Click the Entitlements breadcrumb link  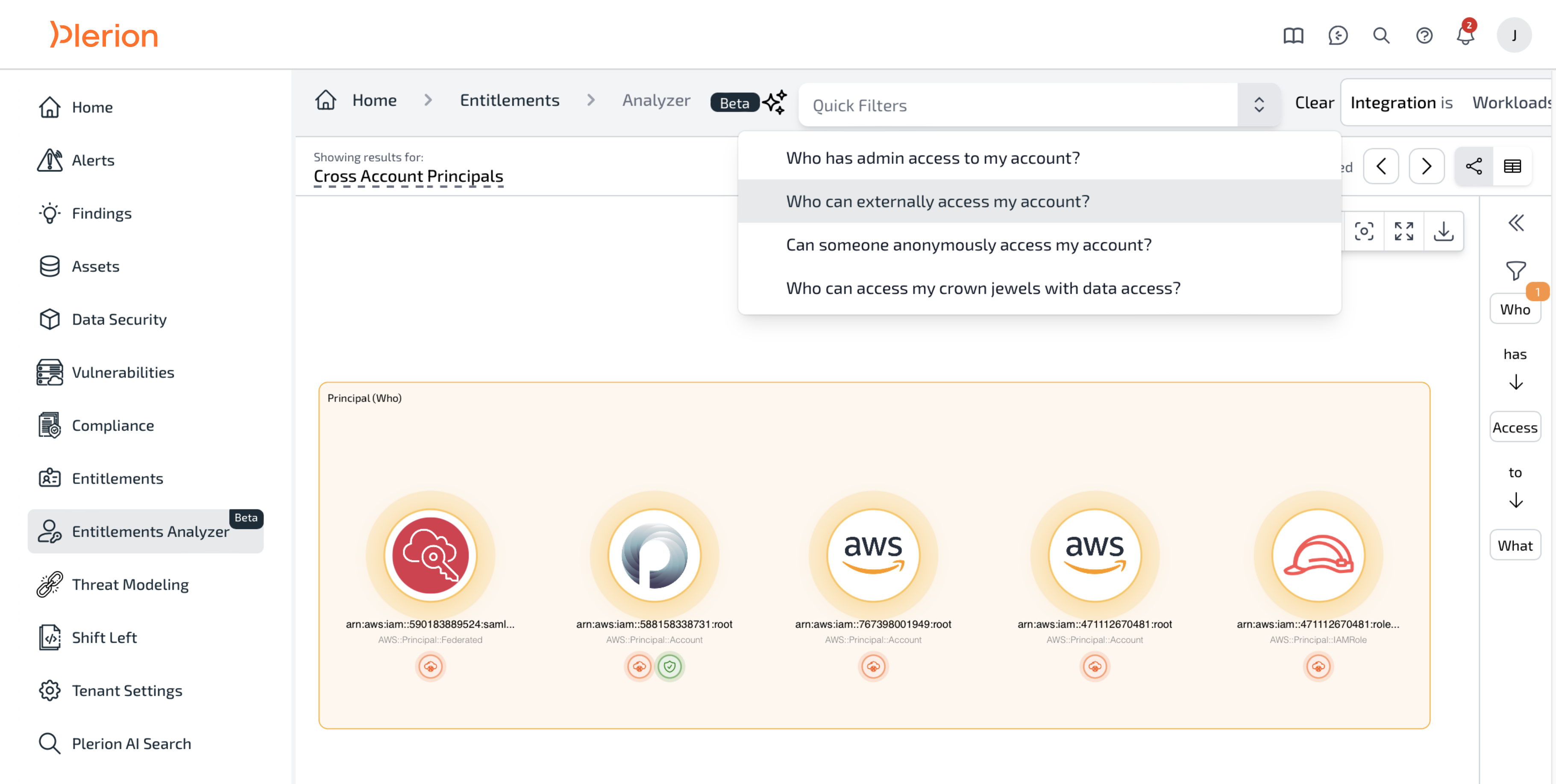pyautogui.click(x=509, y=100)
